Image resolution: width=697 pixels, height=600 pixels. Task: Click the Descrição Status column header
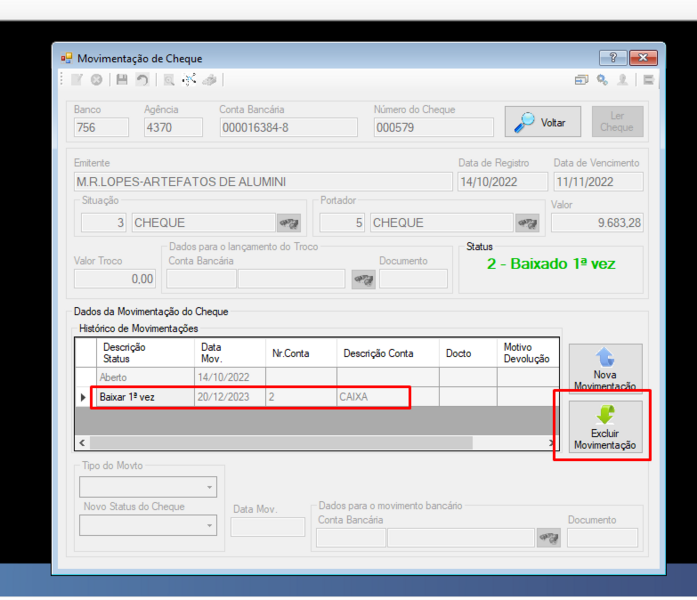pyautogui.click(x=145, y=353)
